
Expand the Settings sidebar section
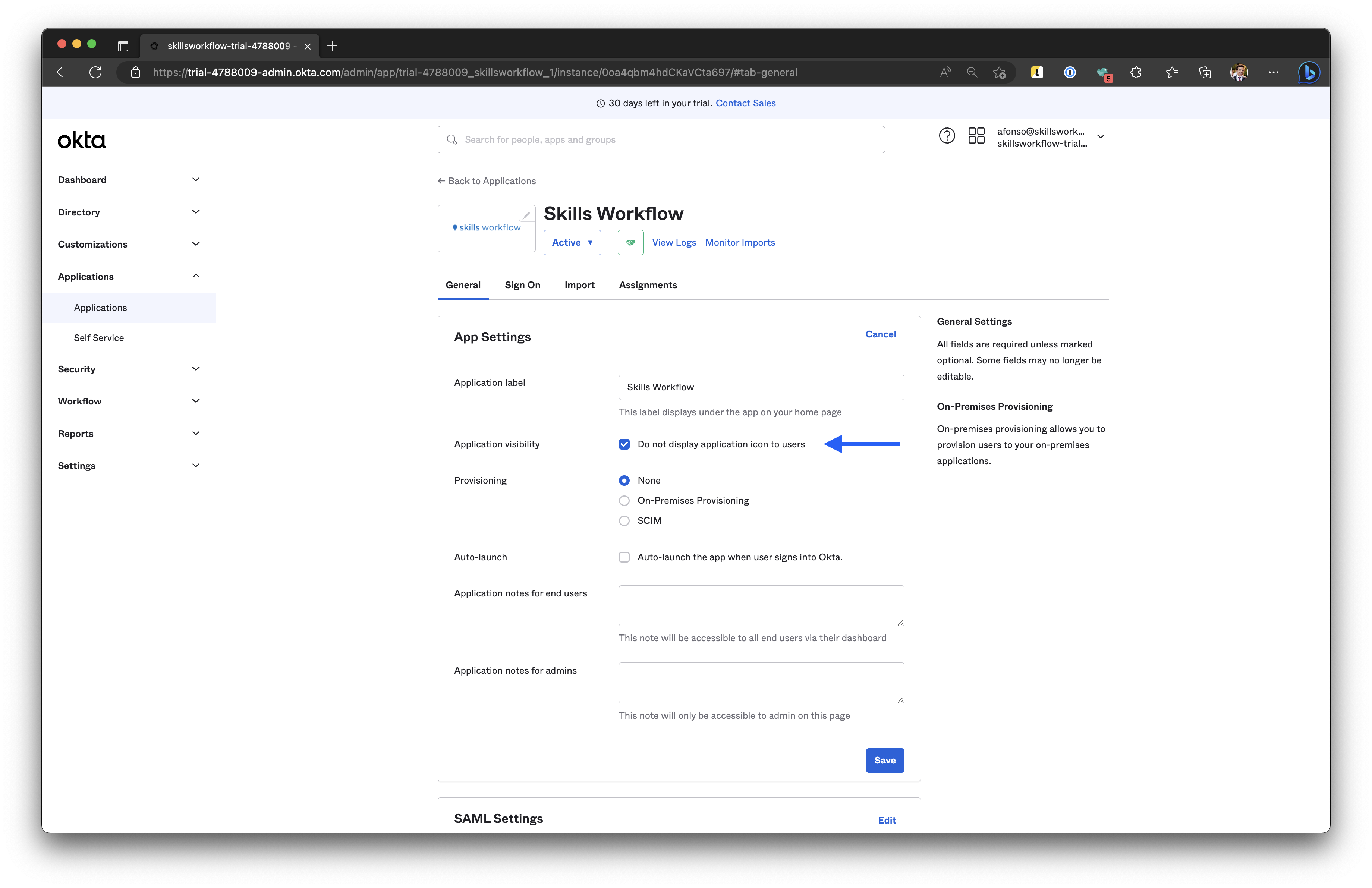pos(129,466)
